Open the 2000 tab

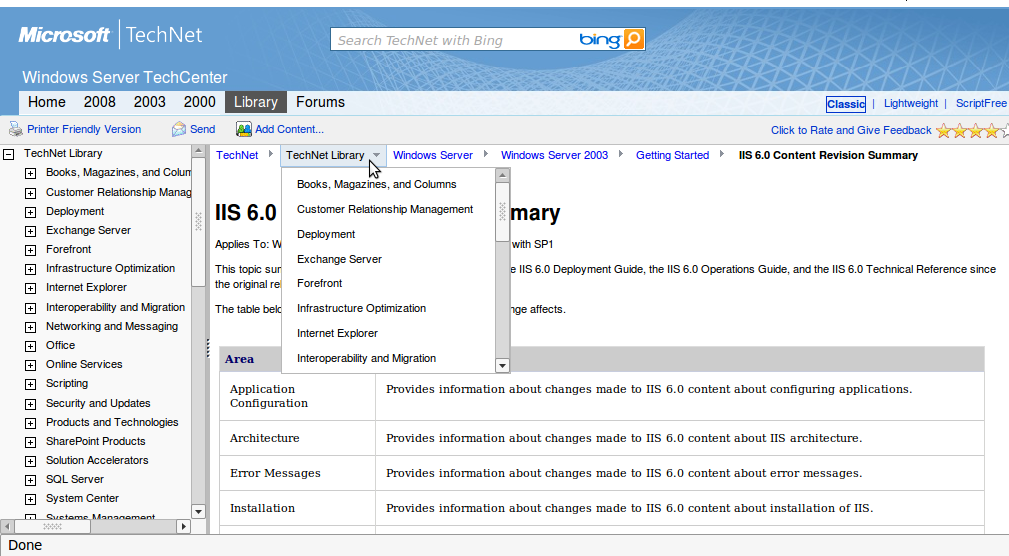pos(199,102)
